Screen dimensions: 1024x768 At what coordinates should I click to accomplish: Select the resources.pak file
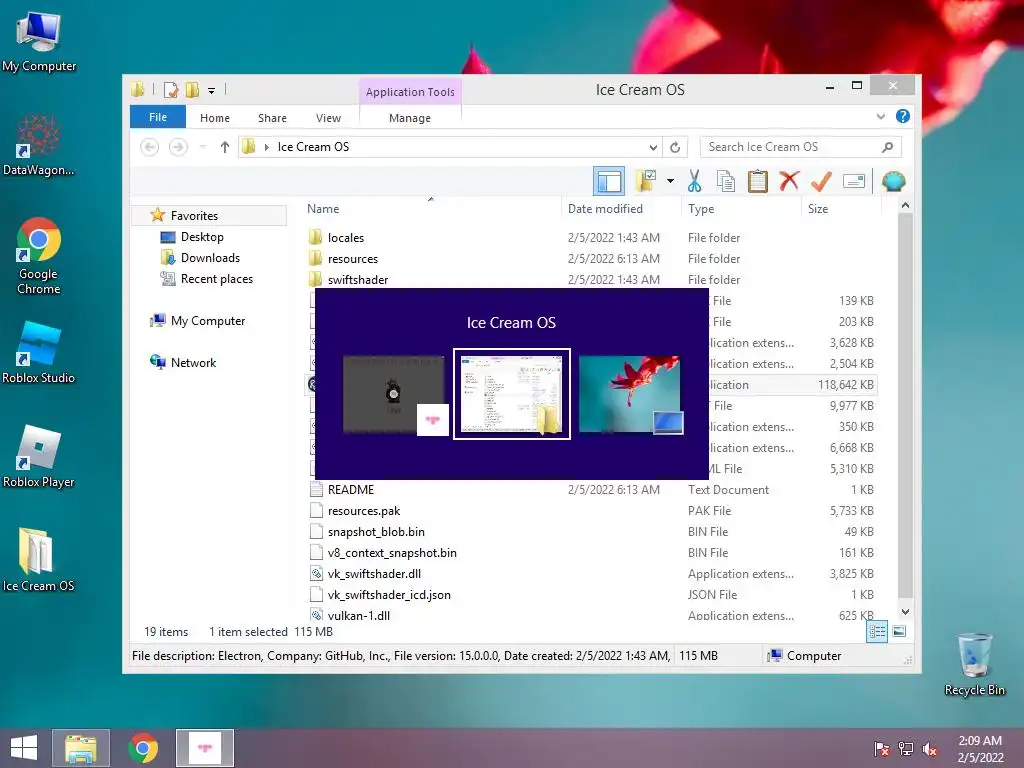click(x=364, y=511)
